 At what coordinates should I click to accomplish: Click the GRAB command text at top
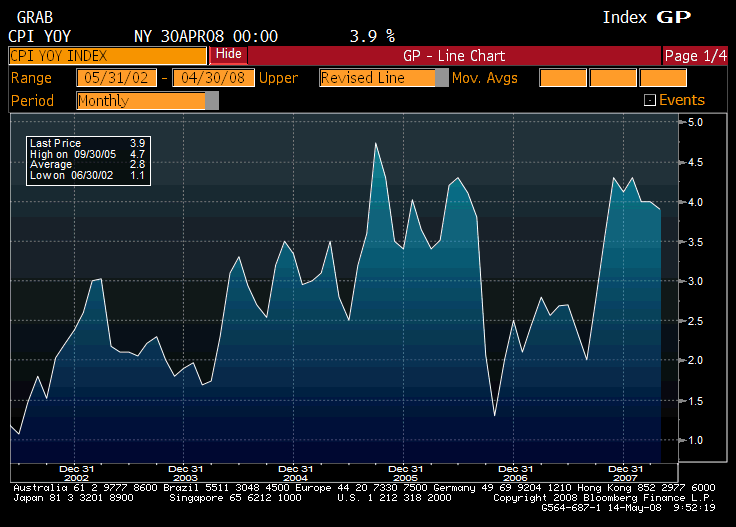point(36,18)
